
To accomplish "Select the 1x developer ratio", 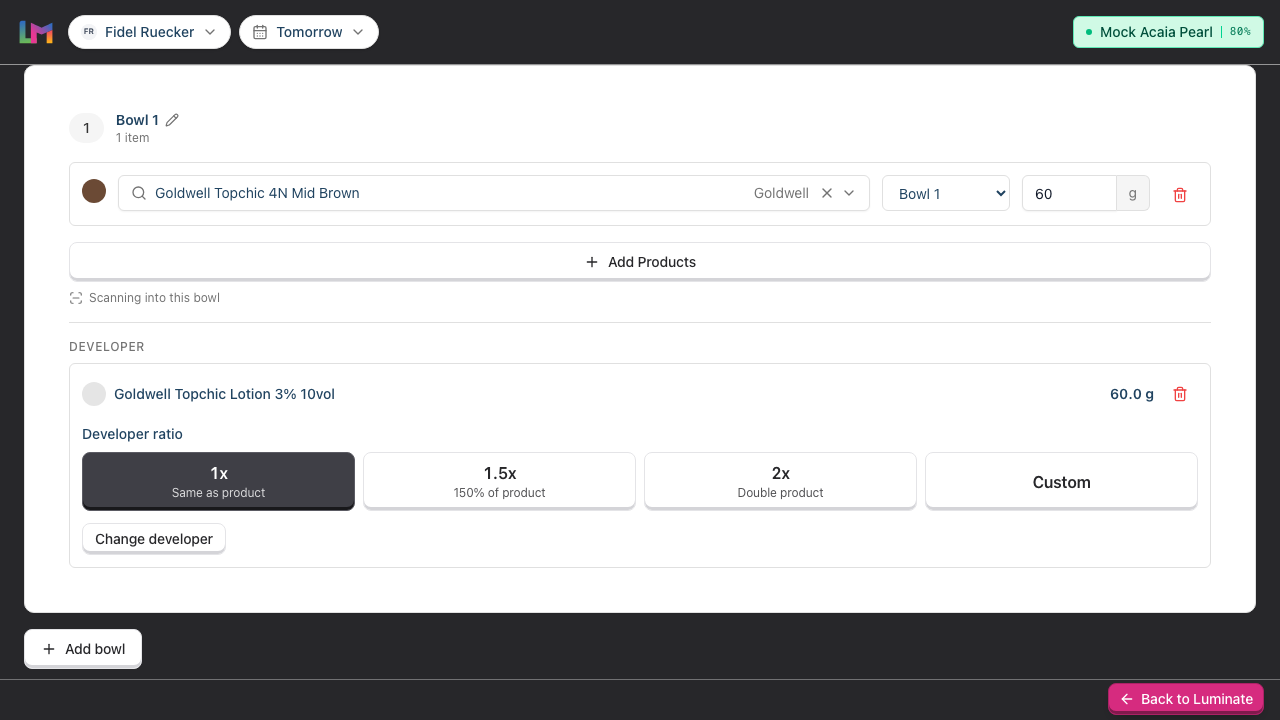I will pyautogui.click(x=218, y=481).
